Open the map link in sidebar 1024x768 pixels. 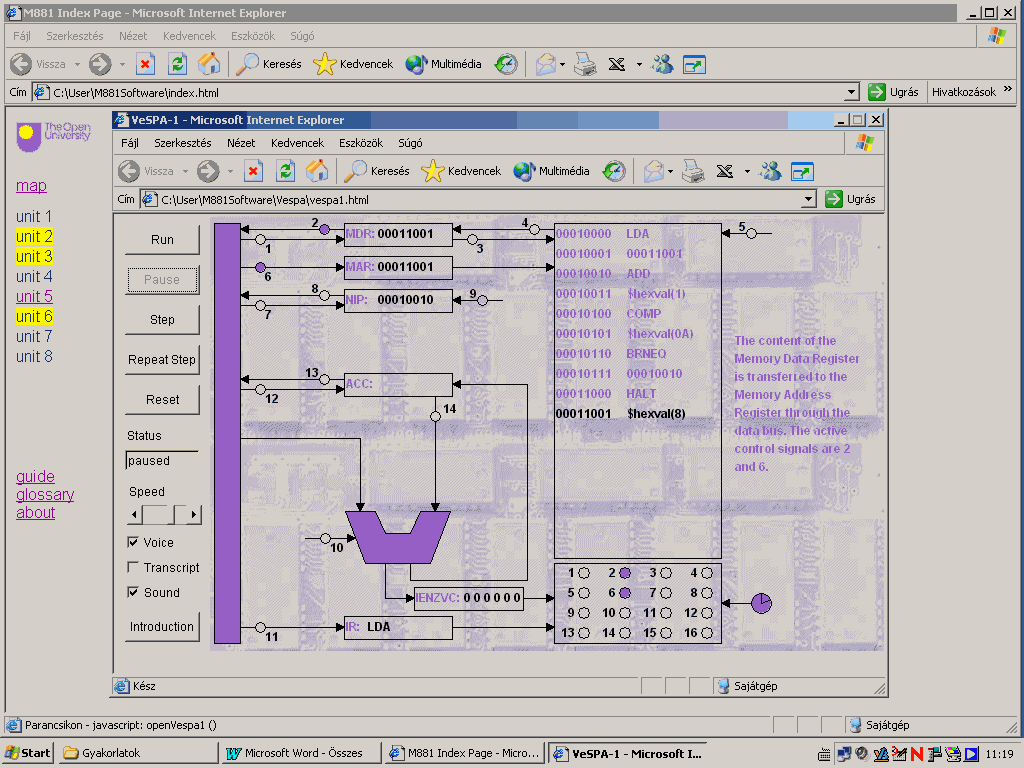(31, 185)
